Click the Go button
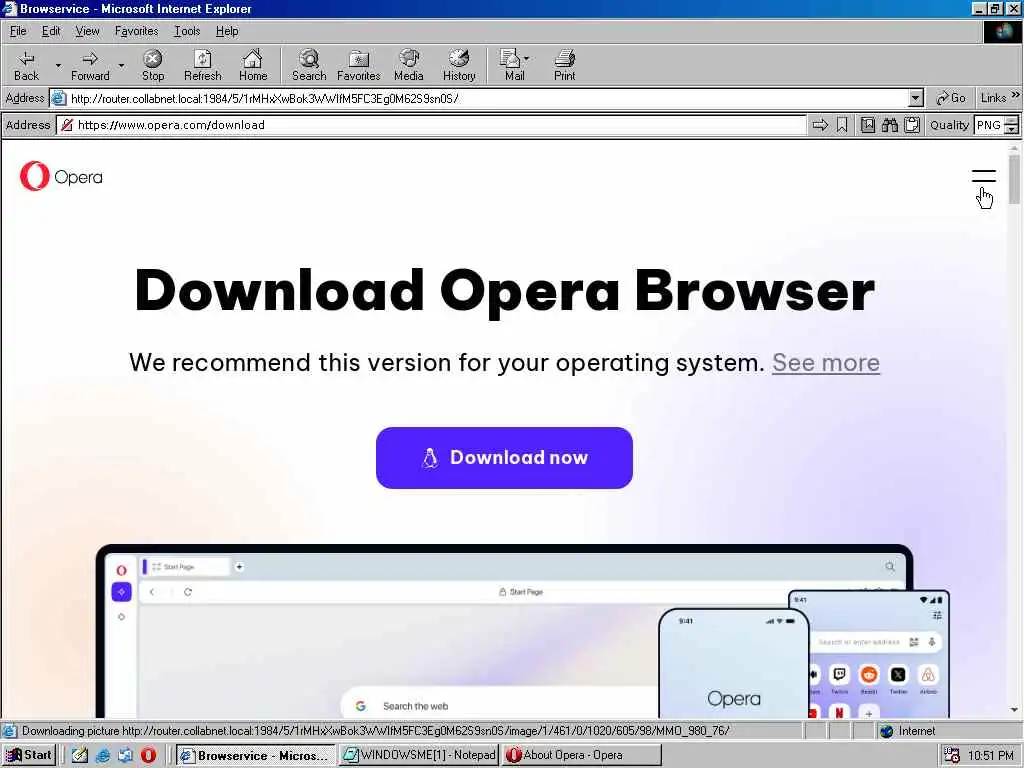The width and height of the screenshot is (1024, 768). (x=951, y=98)
